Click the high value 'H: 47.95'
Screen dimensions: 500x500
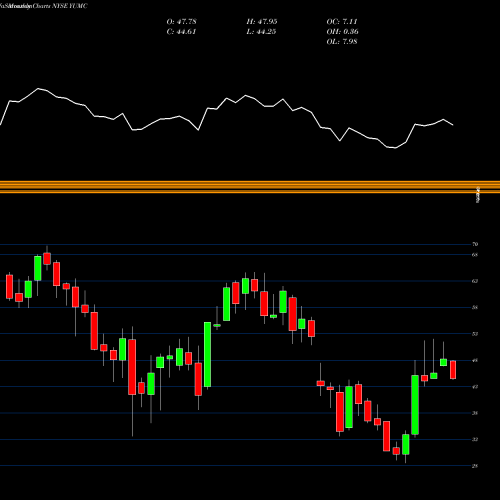point(262,22)
